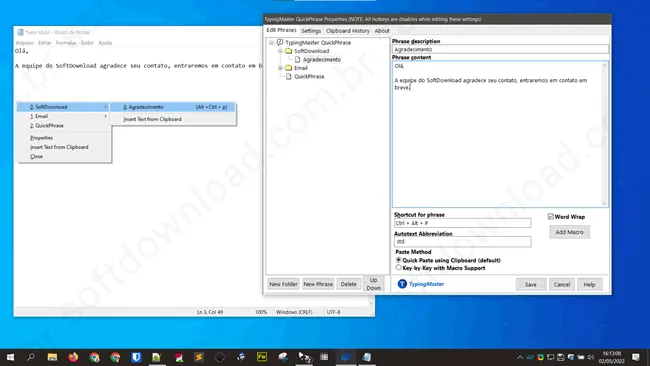Click the Shortcut for phrase field
Image resolution: width=650 pixels, height=366 pixels.
point(462,223)
